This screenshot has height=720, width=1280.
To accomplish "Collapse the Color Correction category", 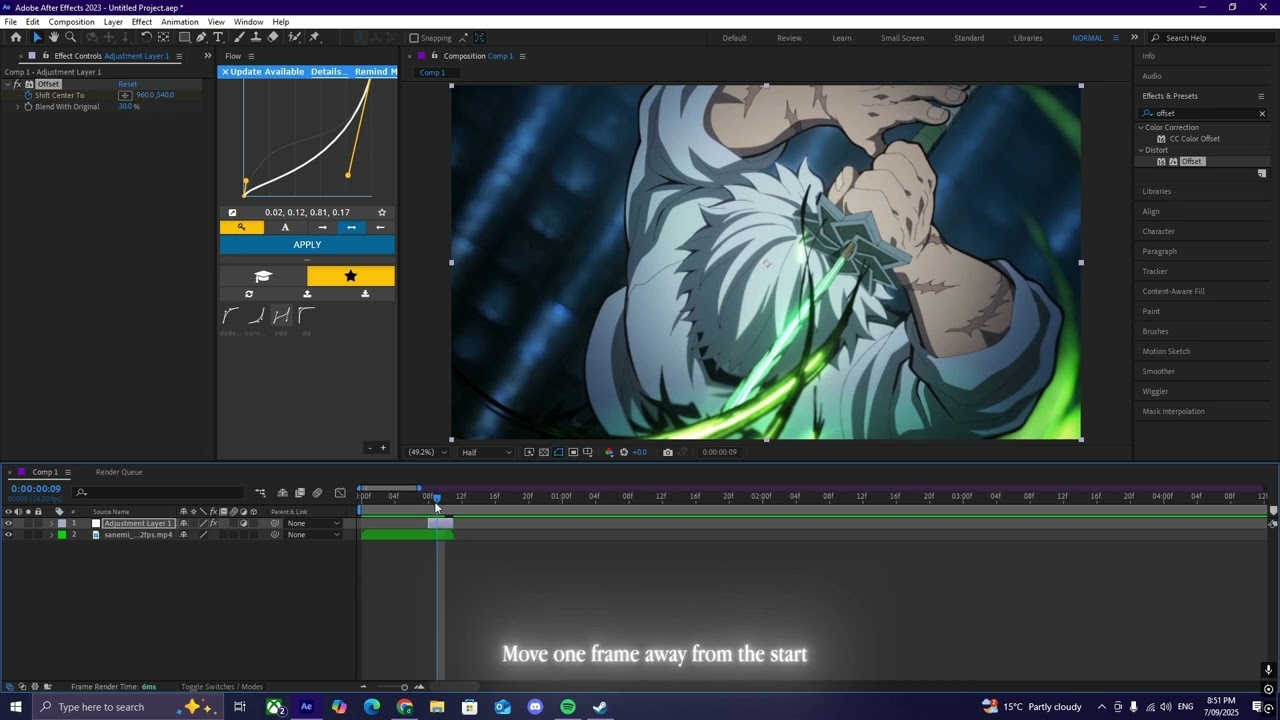I will [x=1141, y=128].
